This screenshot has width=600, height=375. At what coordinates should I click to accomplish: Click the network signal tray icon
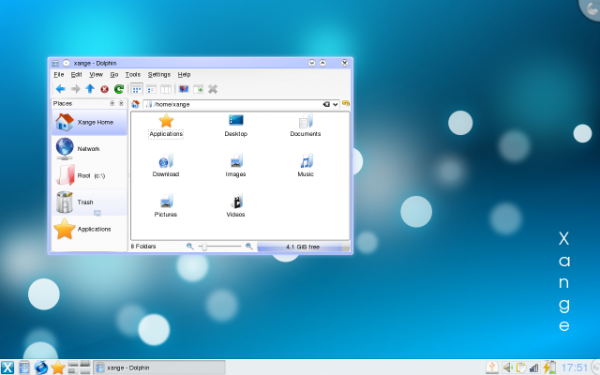pos(534,368)
